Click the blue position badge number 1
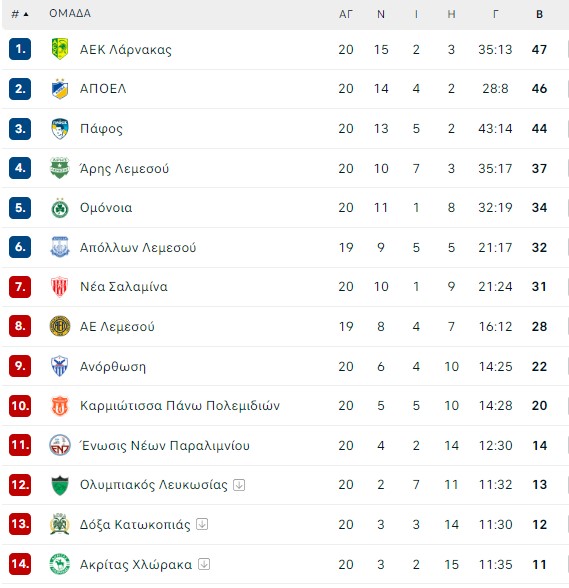 tap(20, 49)
